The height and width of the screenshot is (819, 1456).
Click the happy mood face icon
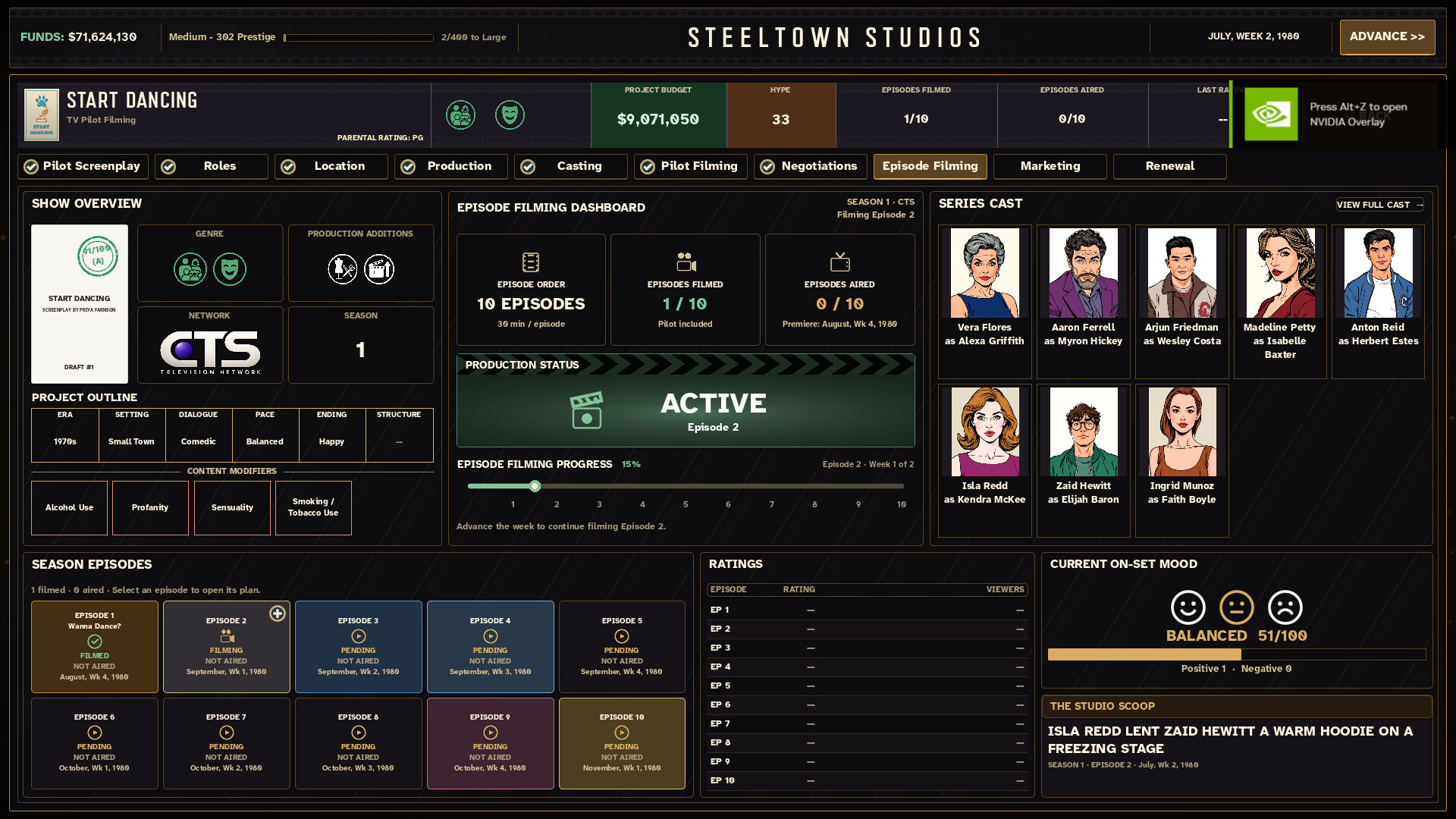[x=1188, y=607]
